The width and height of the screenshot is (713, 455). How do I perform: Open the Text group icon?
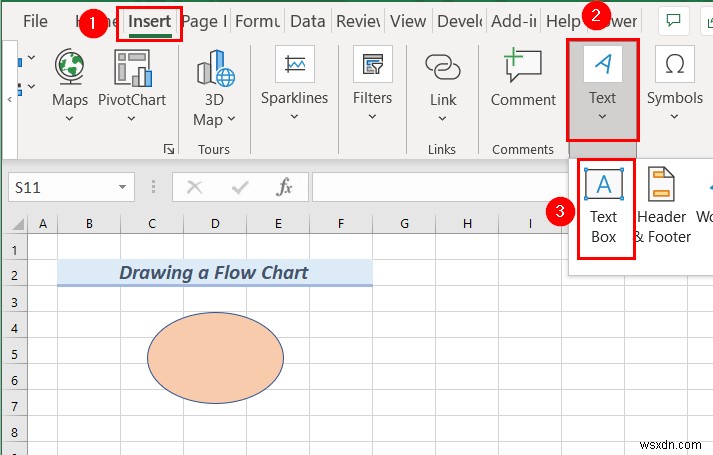pos(603,64)
